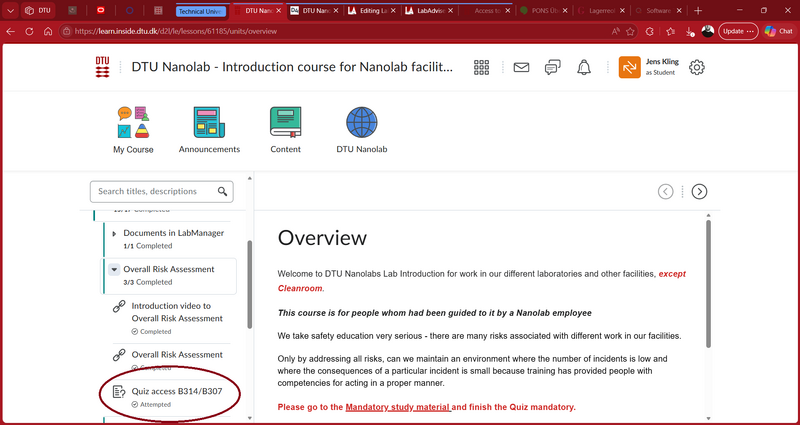
Task: Open the settings gear in course header
Action: tap(696, 67)
